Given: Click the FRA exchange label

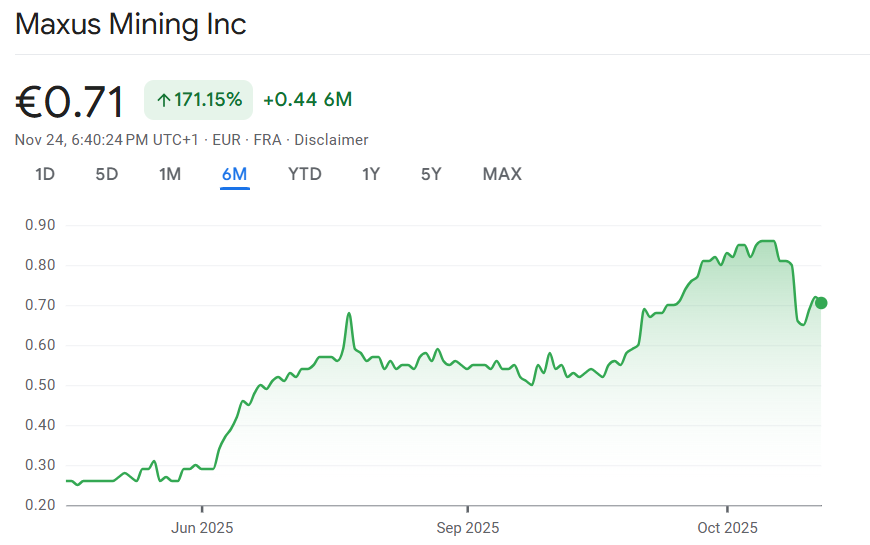Looking at the screenshot, I should click(x=268, y=140).
